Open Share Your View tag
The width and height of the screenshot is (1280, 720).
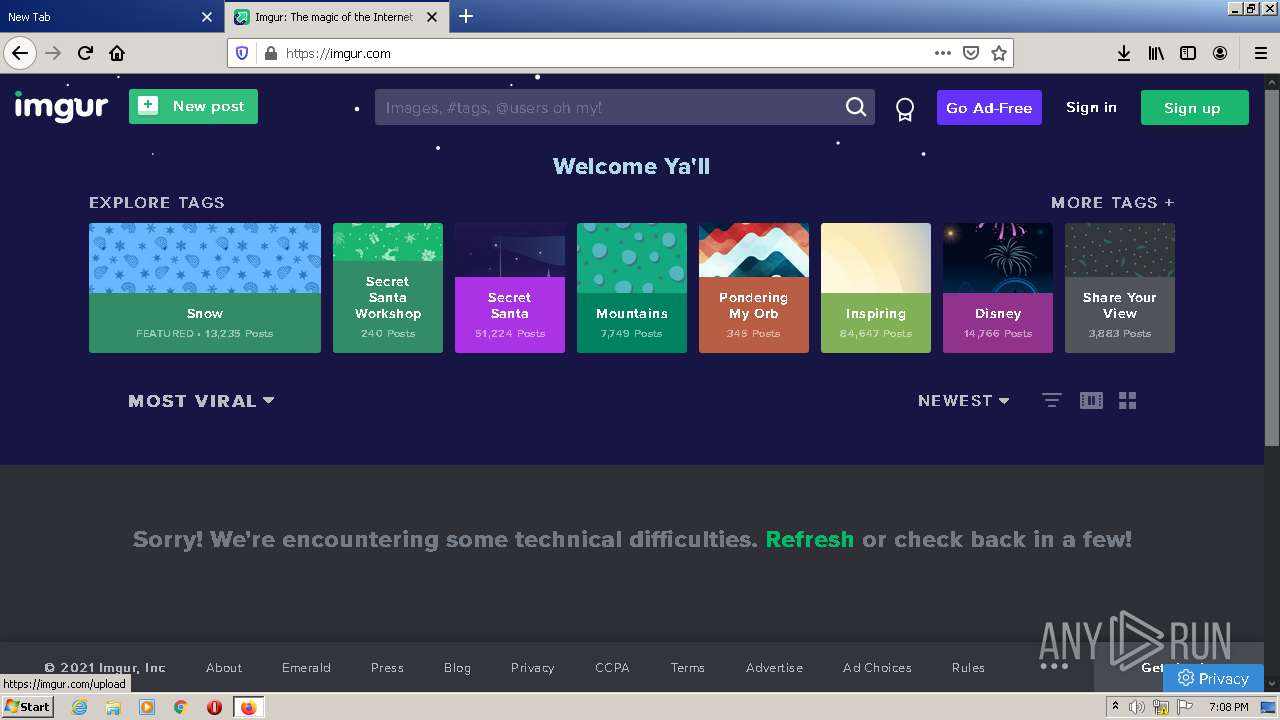click(x=1120, y=288)
